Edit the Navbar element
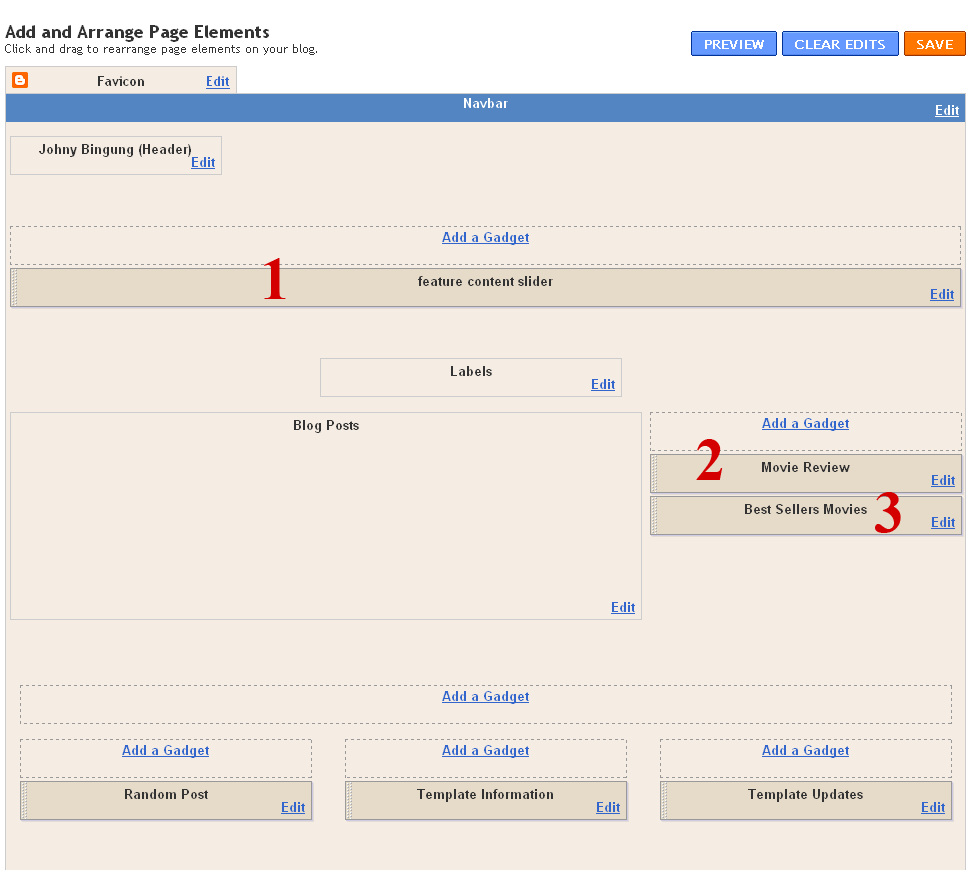 (947, 111)
